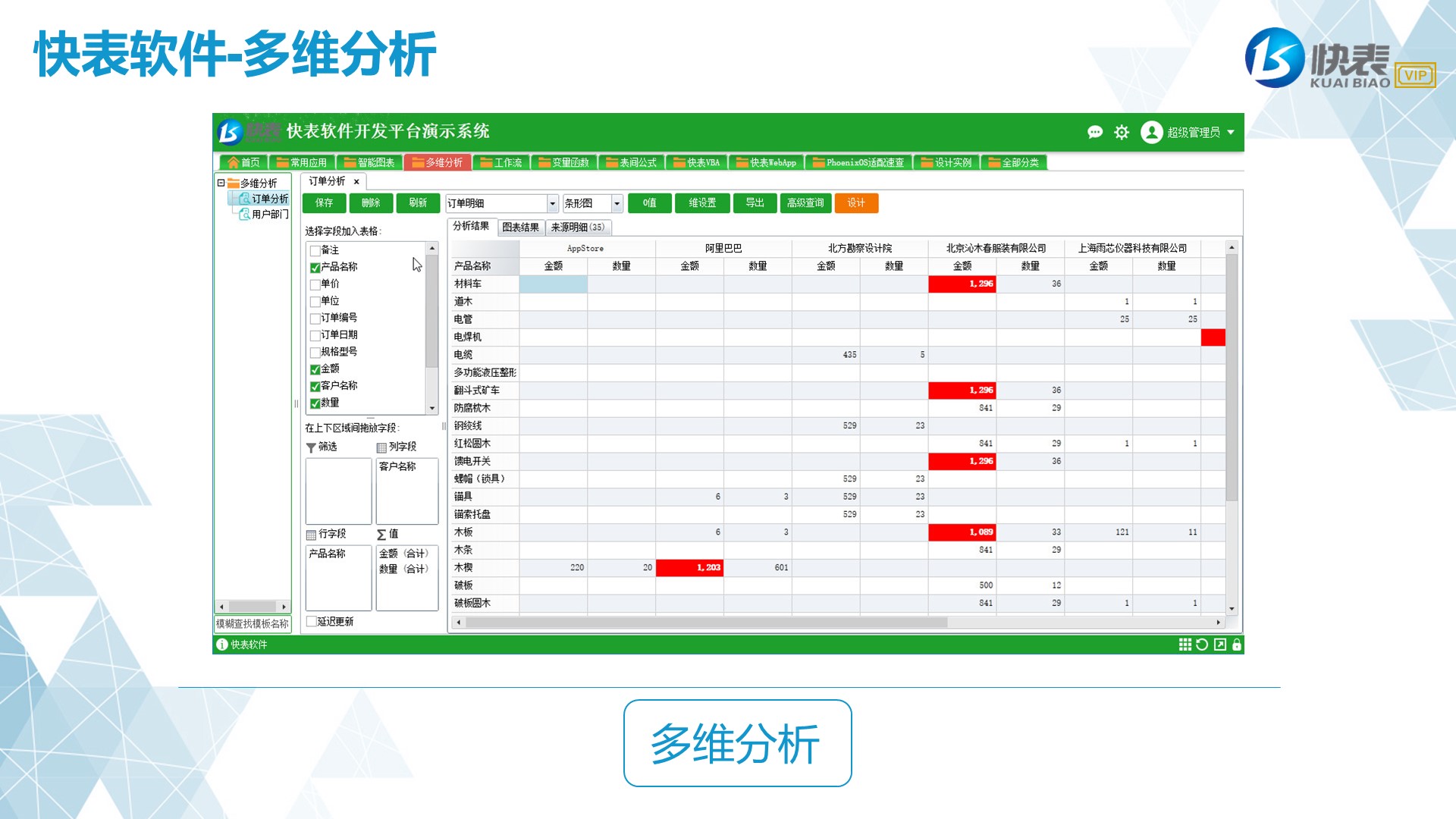Open the 快表WebApp folder tab
This screenshot has width=1456, height=819.
[767, 162]
